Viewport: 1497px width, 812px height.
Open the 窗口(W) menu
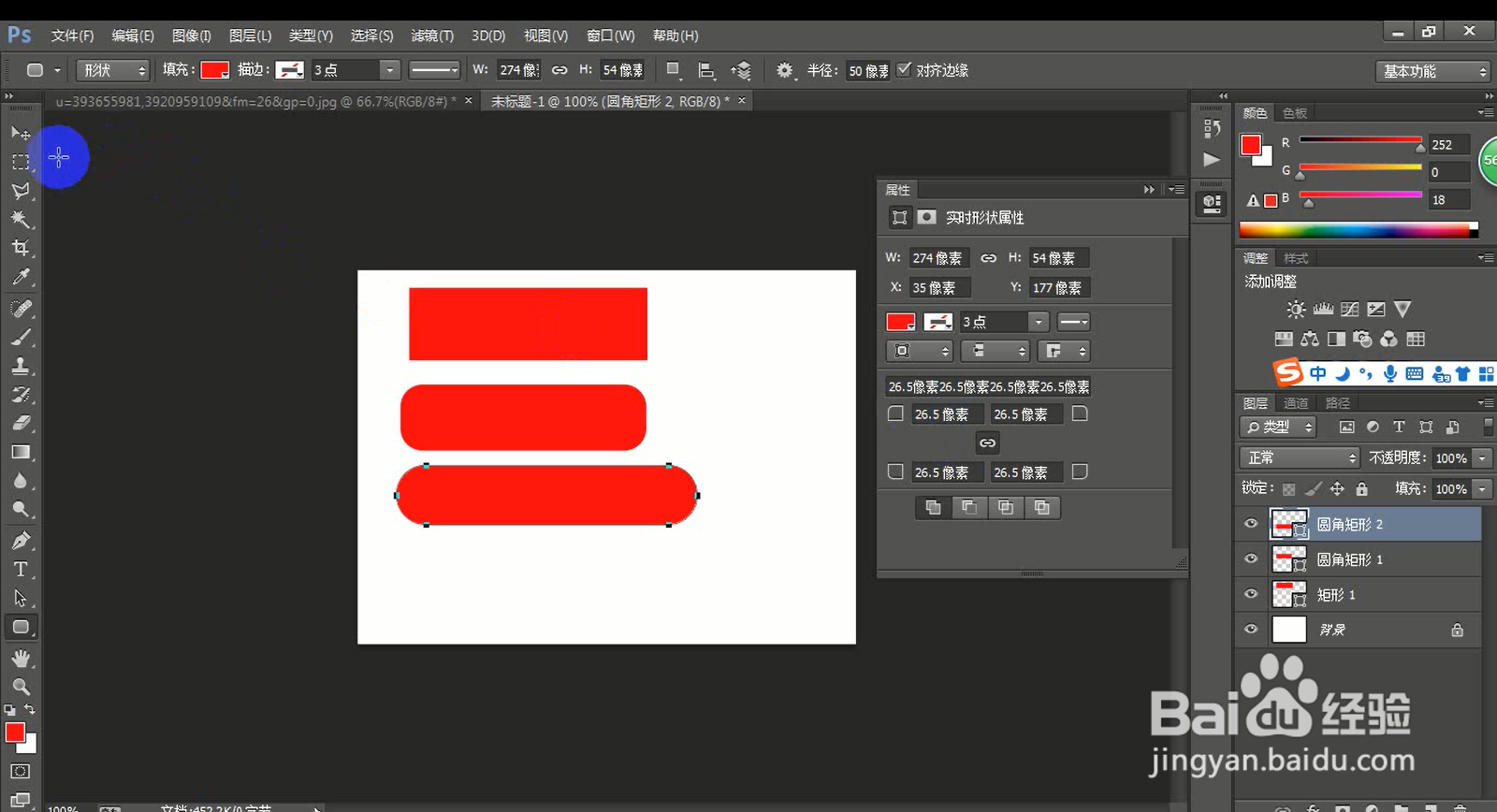pyautogui.click(x=610, y=36)
